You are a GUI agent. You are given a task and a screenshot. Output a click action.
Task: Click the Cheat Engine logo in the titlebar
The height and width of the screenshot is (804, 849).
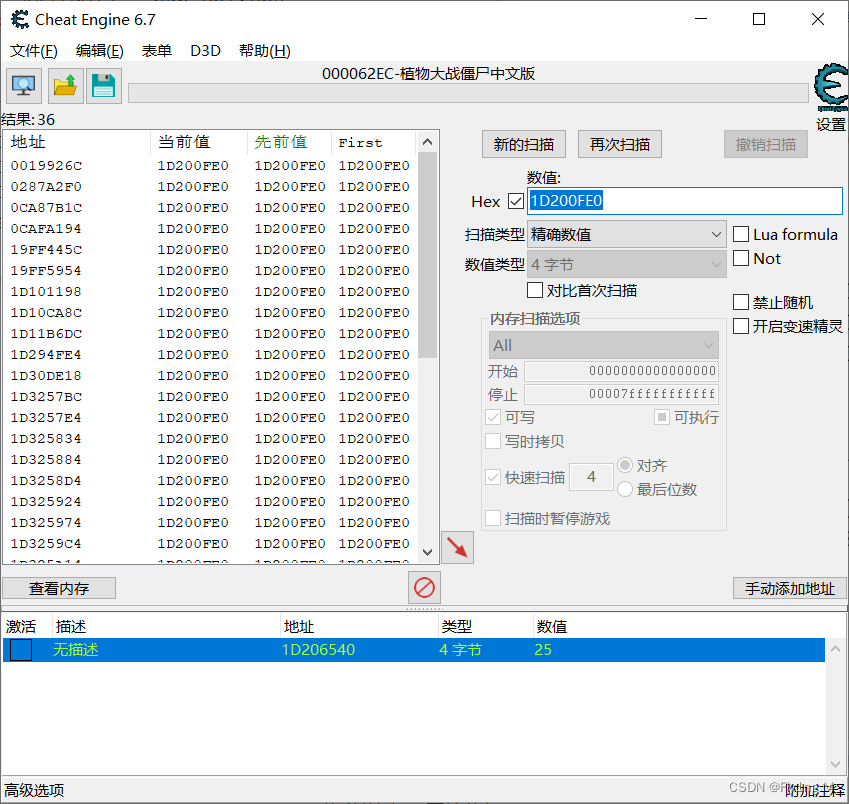[18, 19]
